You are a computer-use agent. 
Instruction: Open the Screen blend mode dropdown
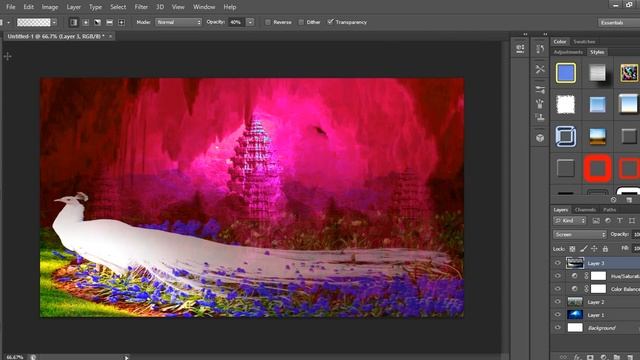pos(580,235)
